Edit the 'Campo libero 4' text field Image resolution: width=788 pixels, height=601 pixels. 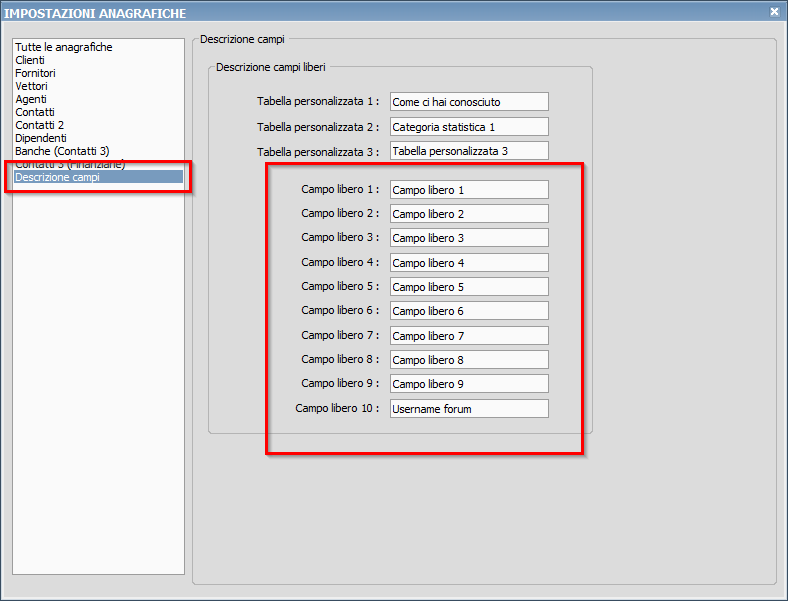click(469, 263)
